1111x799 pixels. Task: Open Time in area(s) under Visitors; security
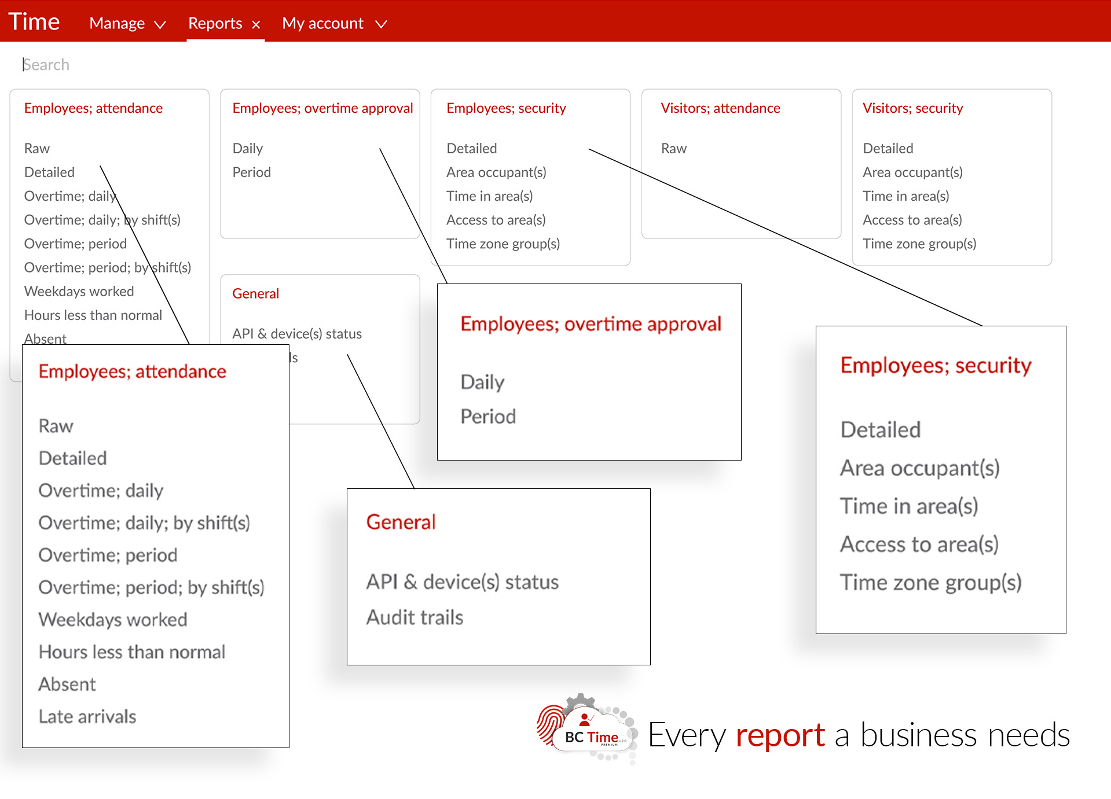(906, 196)
